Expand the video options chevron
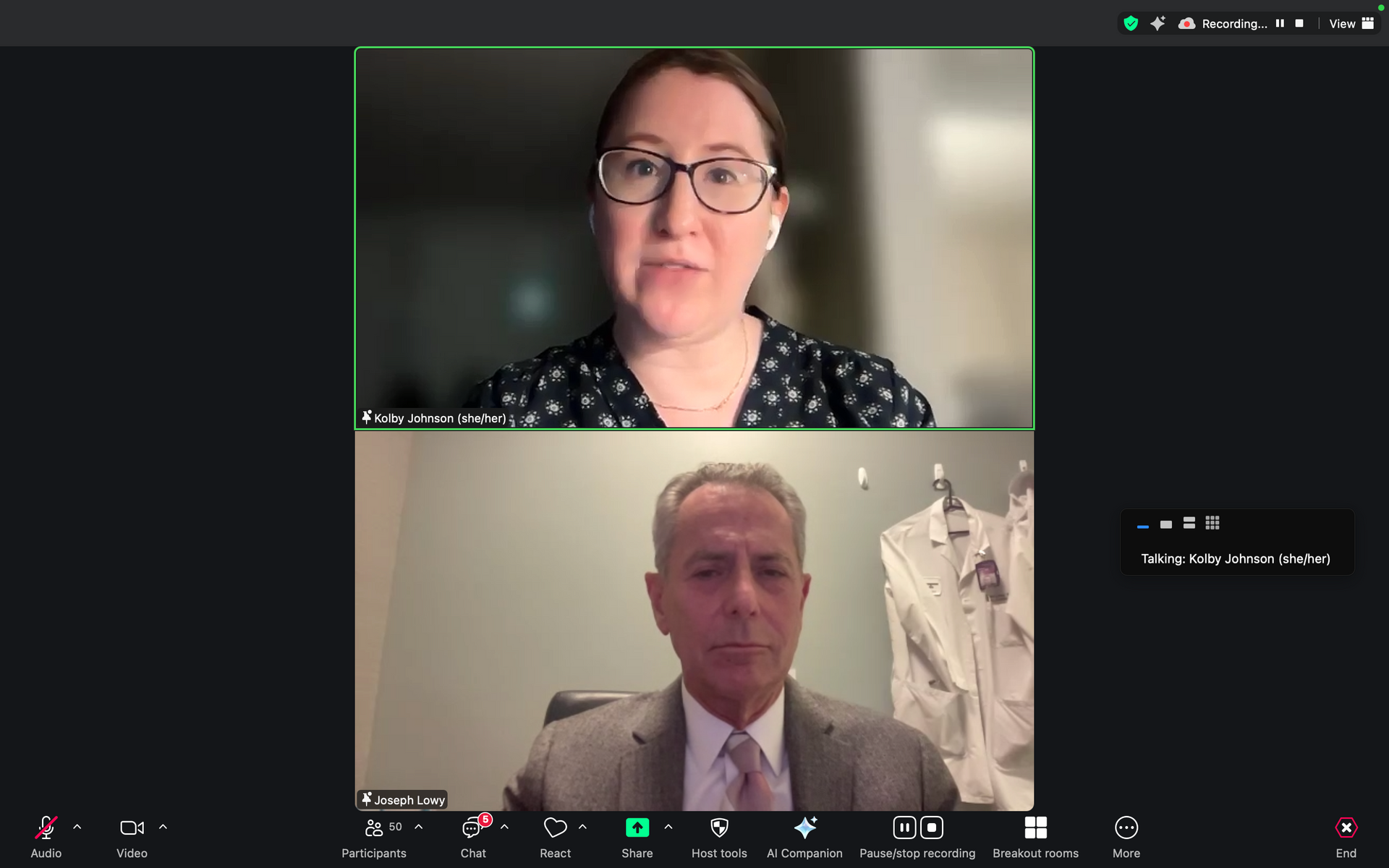This screenshot has height=868, width=1389. 163,827
